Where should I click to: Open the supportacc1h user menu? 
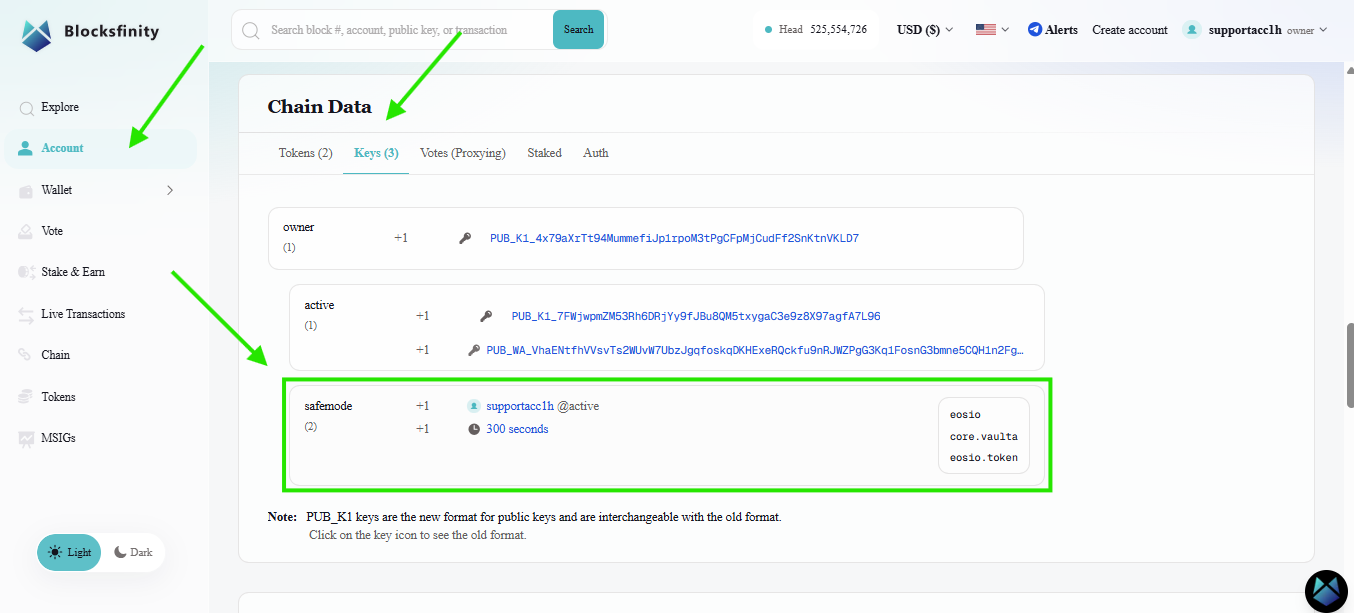(x=1255, y=30)
